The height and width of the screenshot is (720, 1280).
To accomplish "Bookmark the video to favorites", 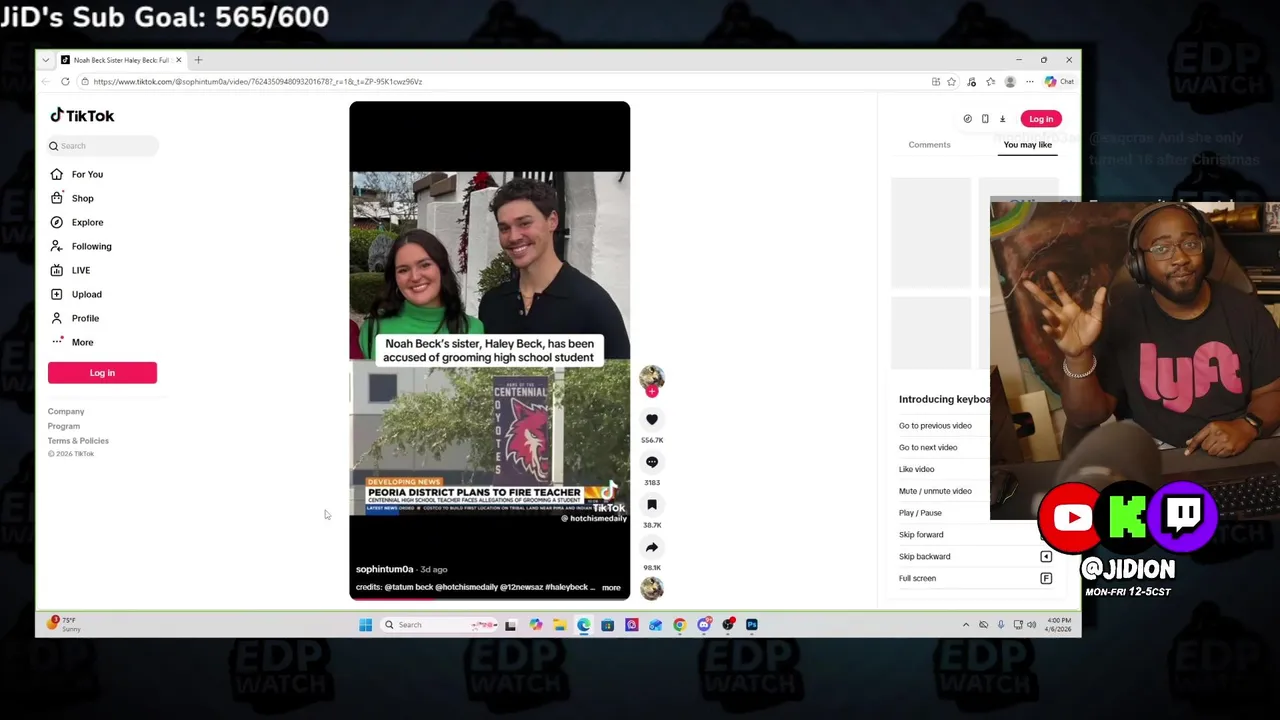I will tap(652, 505).
